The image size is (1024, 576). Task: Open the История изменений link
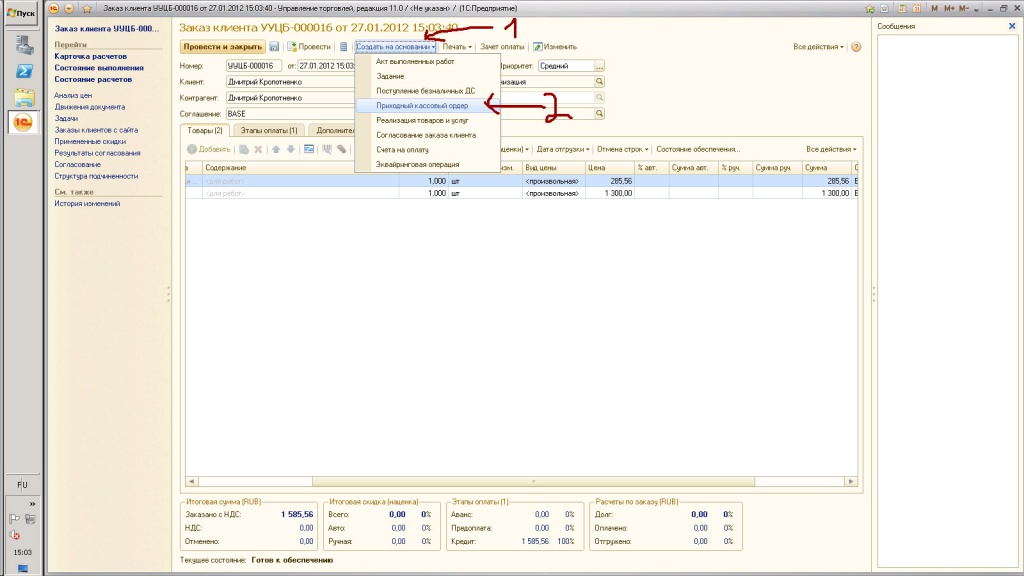(x=88, y=204)
